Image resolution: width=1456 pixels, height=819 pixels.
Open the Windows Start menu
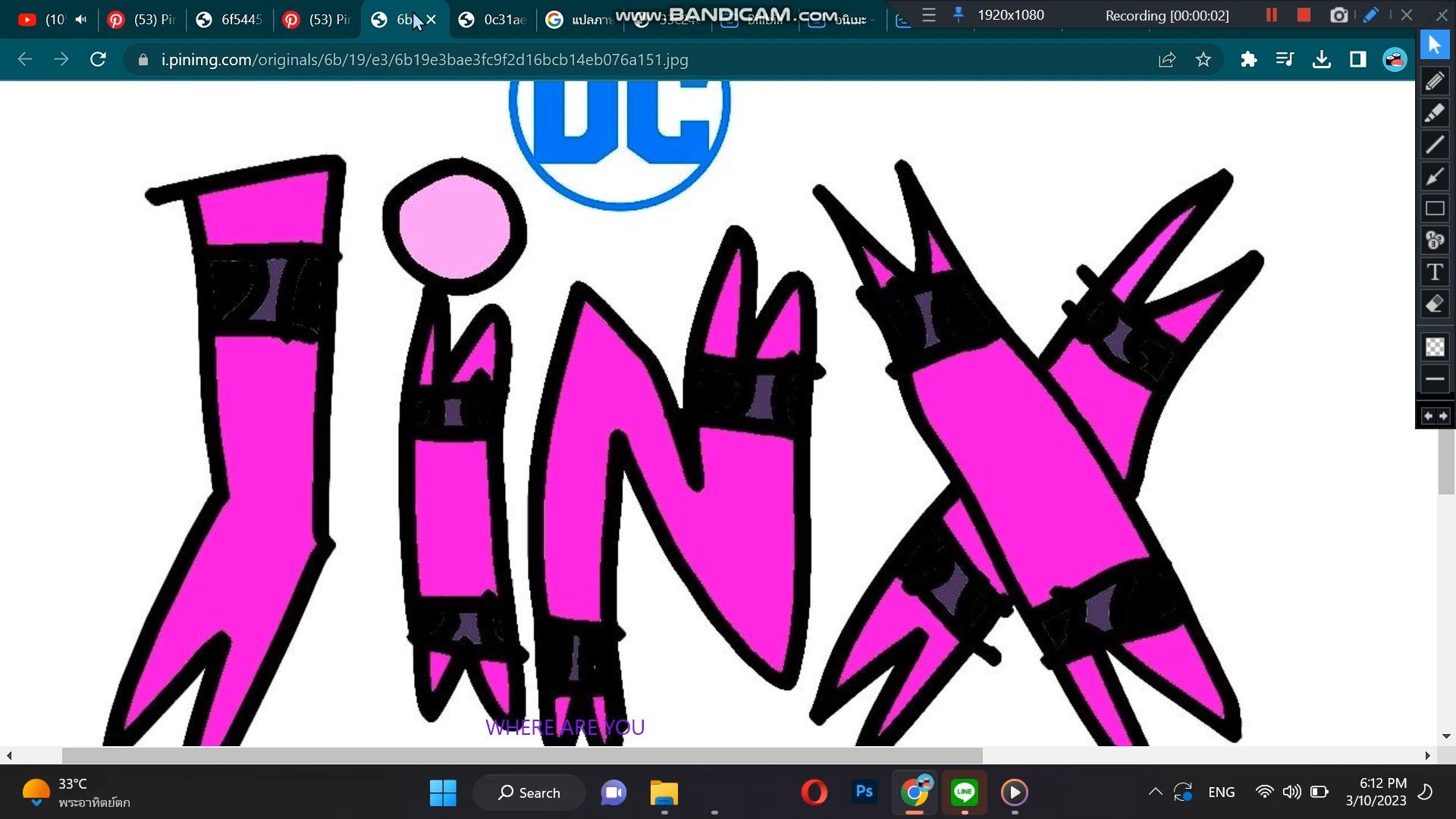[443, 792]
